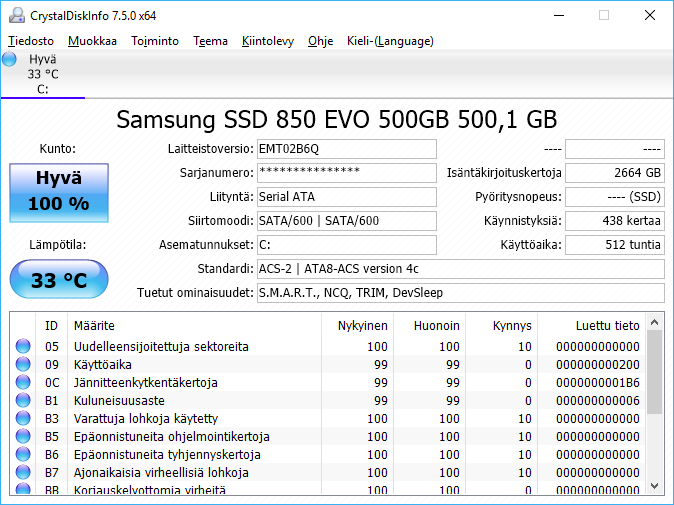Click the Käyttöaika value 512 tuntia
The image size is (674, 505).
(x=615, y=245)
